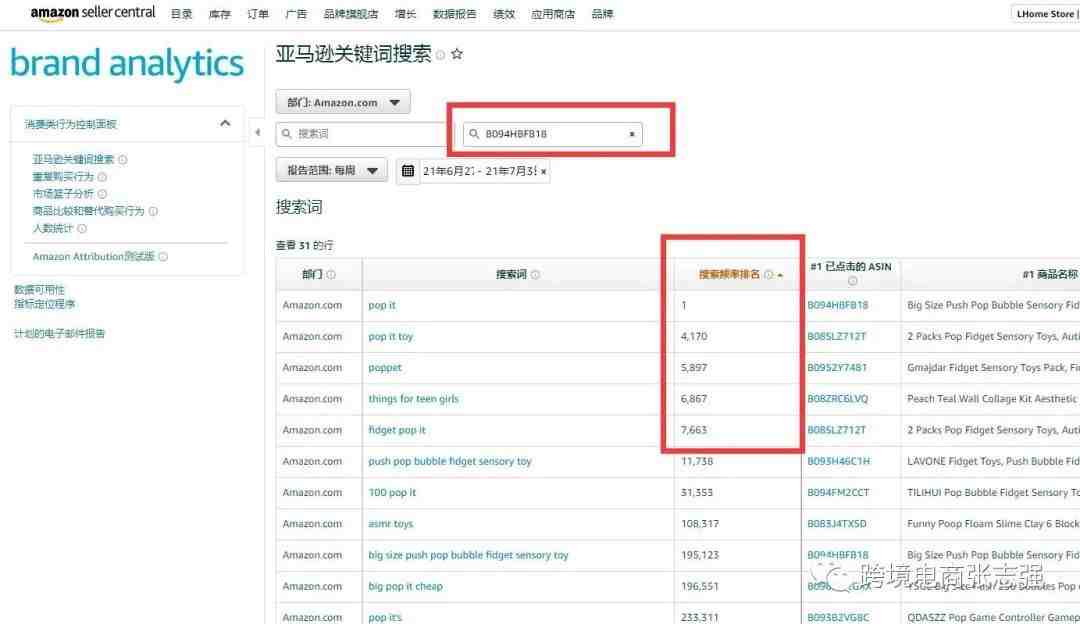Click info icon in 部门 column header
Image resolution: width=1080 pixels, height=624 pixels.
click(x=331, y=275)
